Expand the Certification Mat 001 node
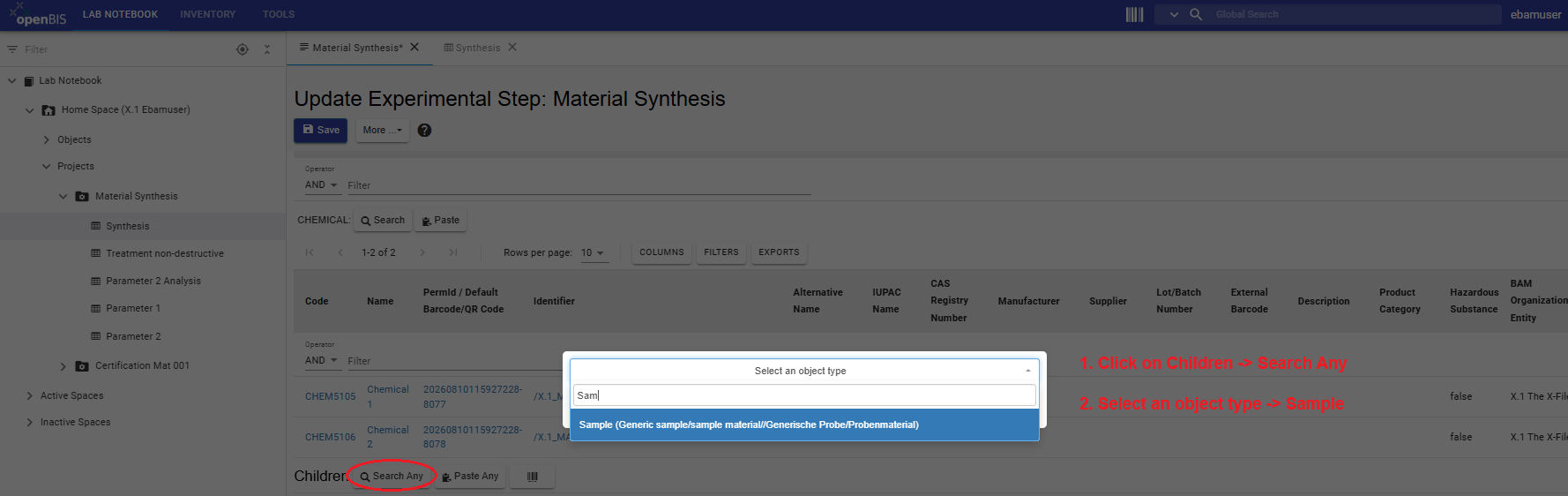This screenshot has height=496, width=1568. coord(63,365)
